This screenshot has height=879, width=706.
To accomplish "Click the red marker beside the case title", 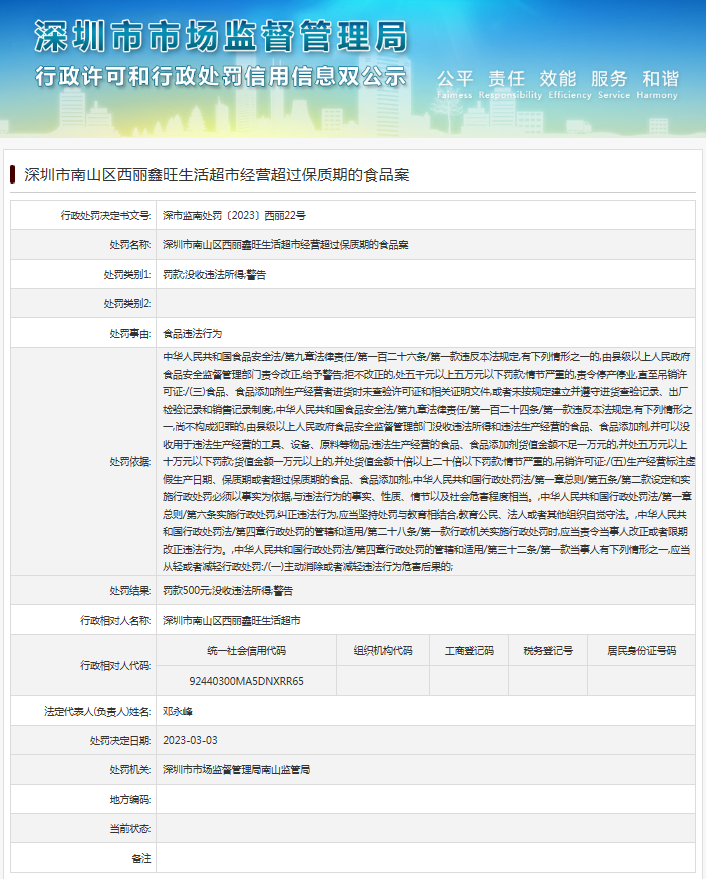I will [x=13, y=174].
